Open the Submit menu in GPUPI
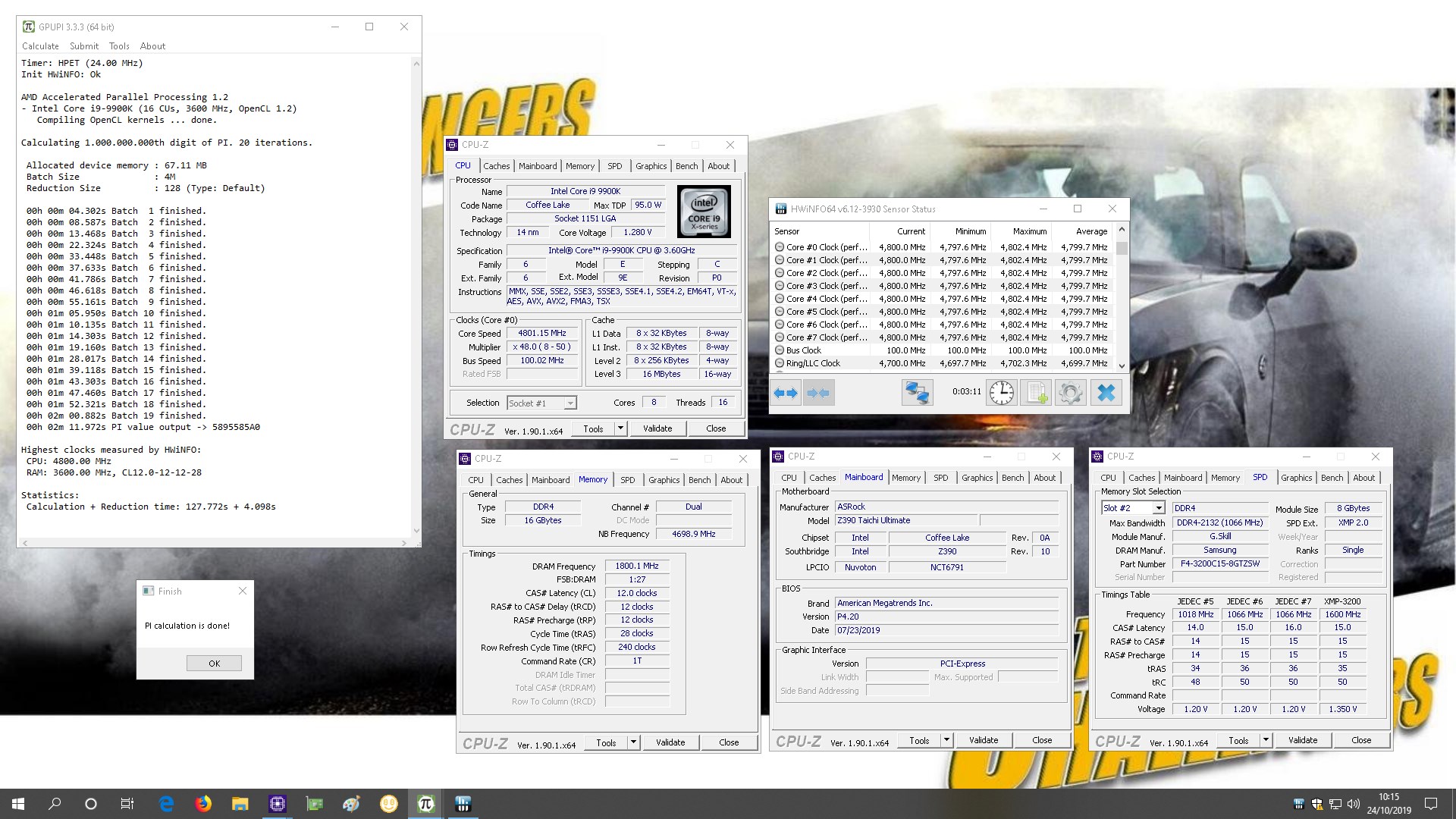Image resolution: width=1456 pixels, height=819 pixels. click(84, 46)
